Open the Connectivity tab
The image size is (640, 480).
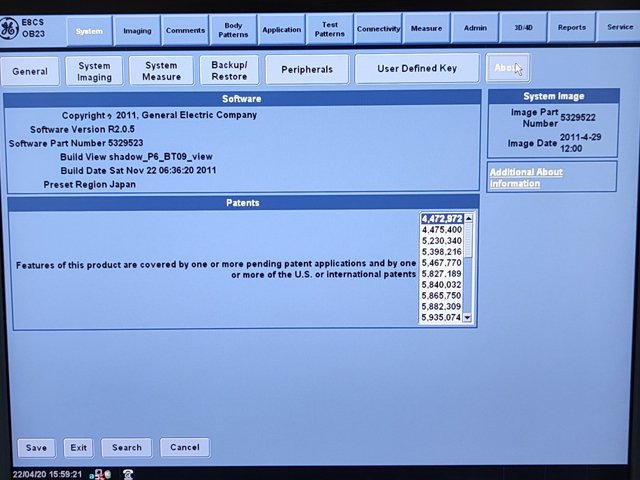[378, 29]
